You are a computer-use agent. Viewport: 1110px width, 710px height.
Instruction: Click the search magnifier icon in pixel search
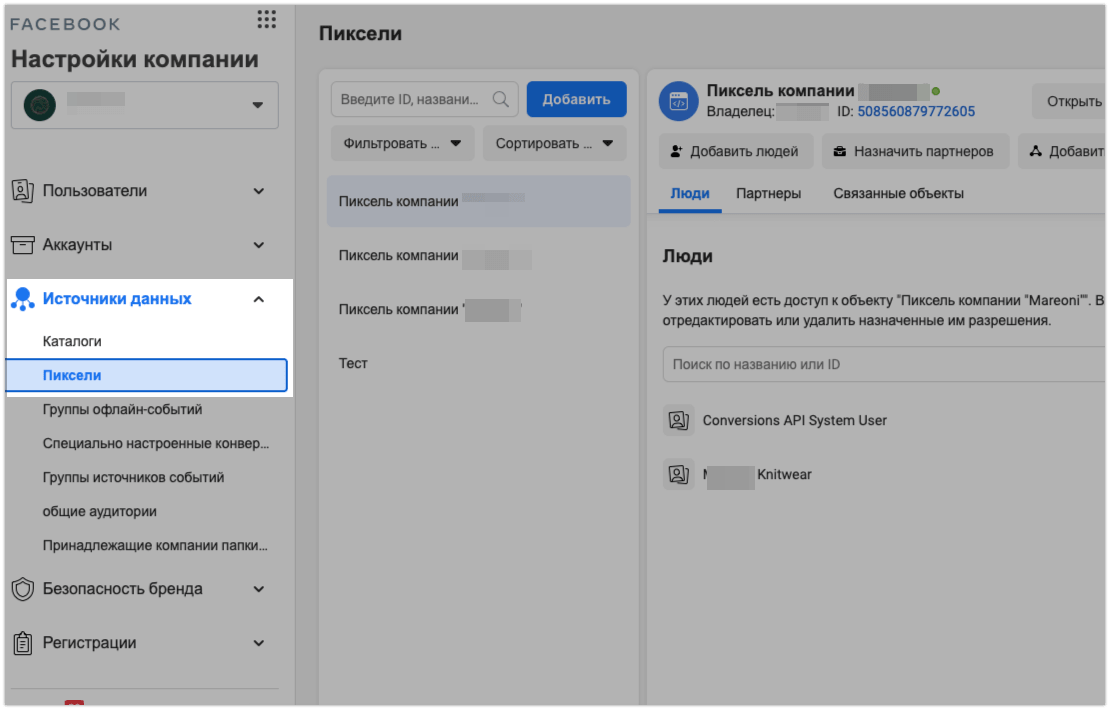coord(501,99)
